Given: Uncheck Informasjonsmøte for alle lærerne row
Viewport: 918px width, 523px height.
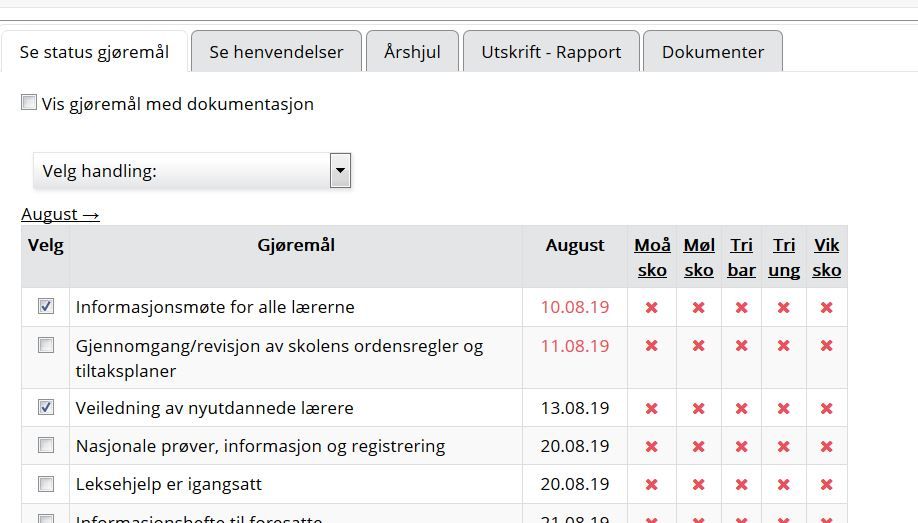Looking at the screenshot, I should coord(46,306).
